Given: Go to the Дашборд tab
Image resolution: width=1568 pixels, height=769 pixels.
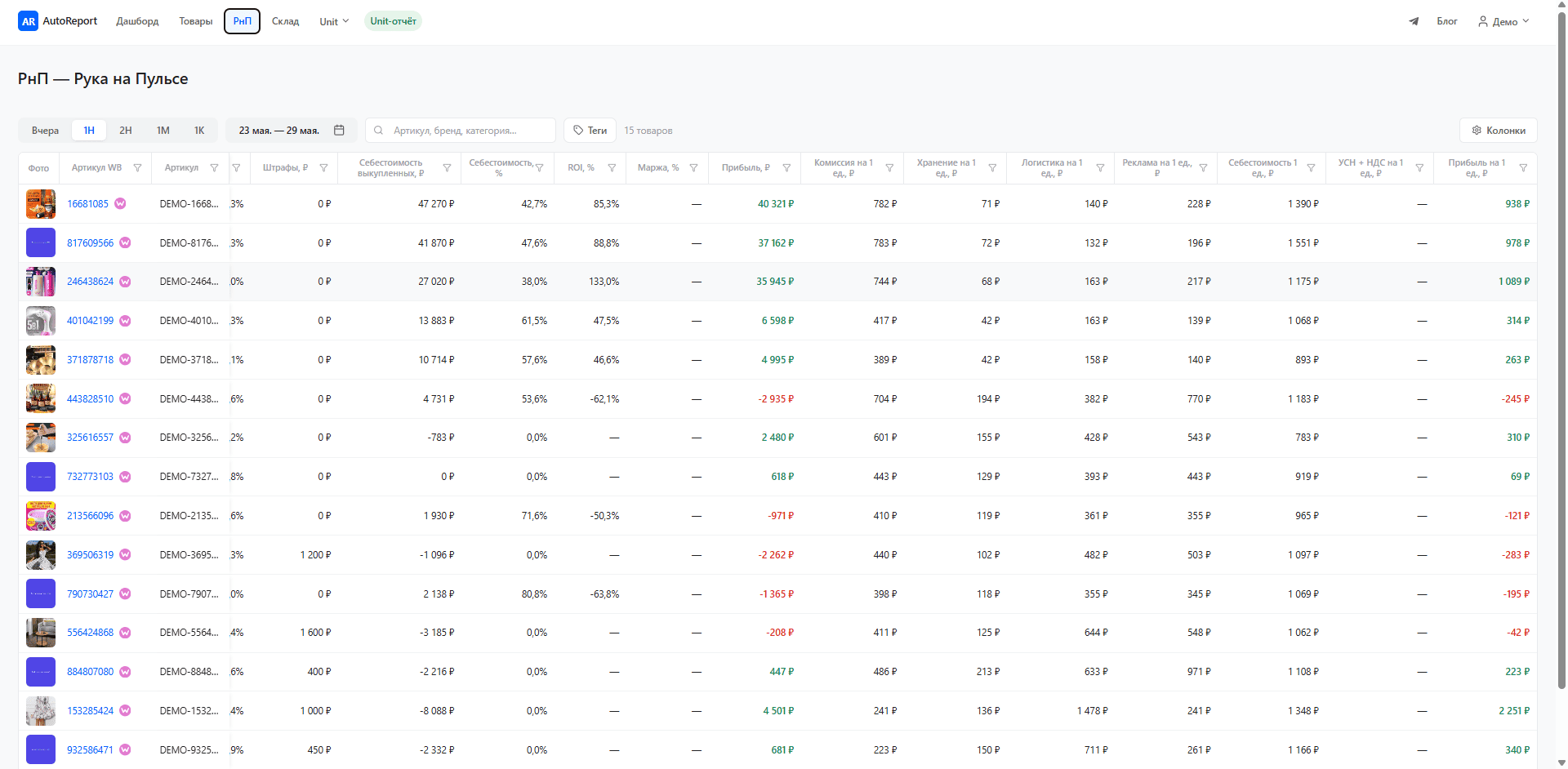Looking at the screenshot, I should (137, 21).
